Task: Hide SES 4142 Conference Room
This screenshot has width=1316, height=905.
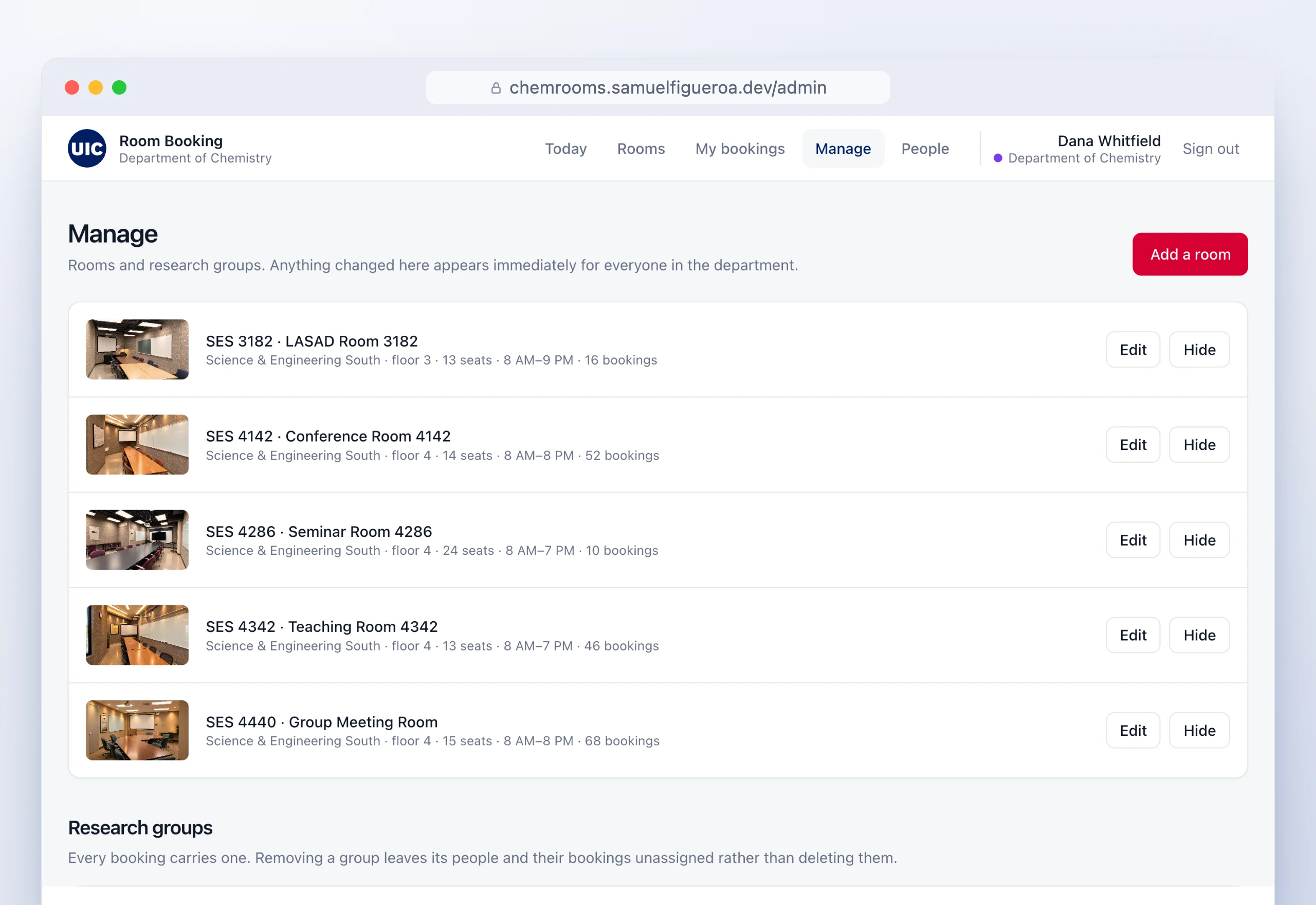Action: pos(1199,445)
